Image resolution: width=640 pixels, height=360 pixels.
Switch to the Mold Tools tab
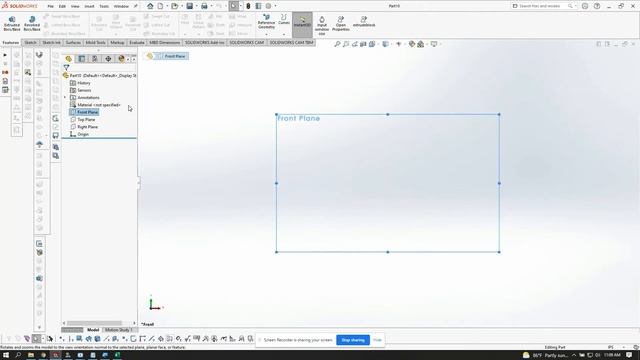96,42
